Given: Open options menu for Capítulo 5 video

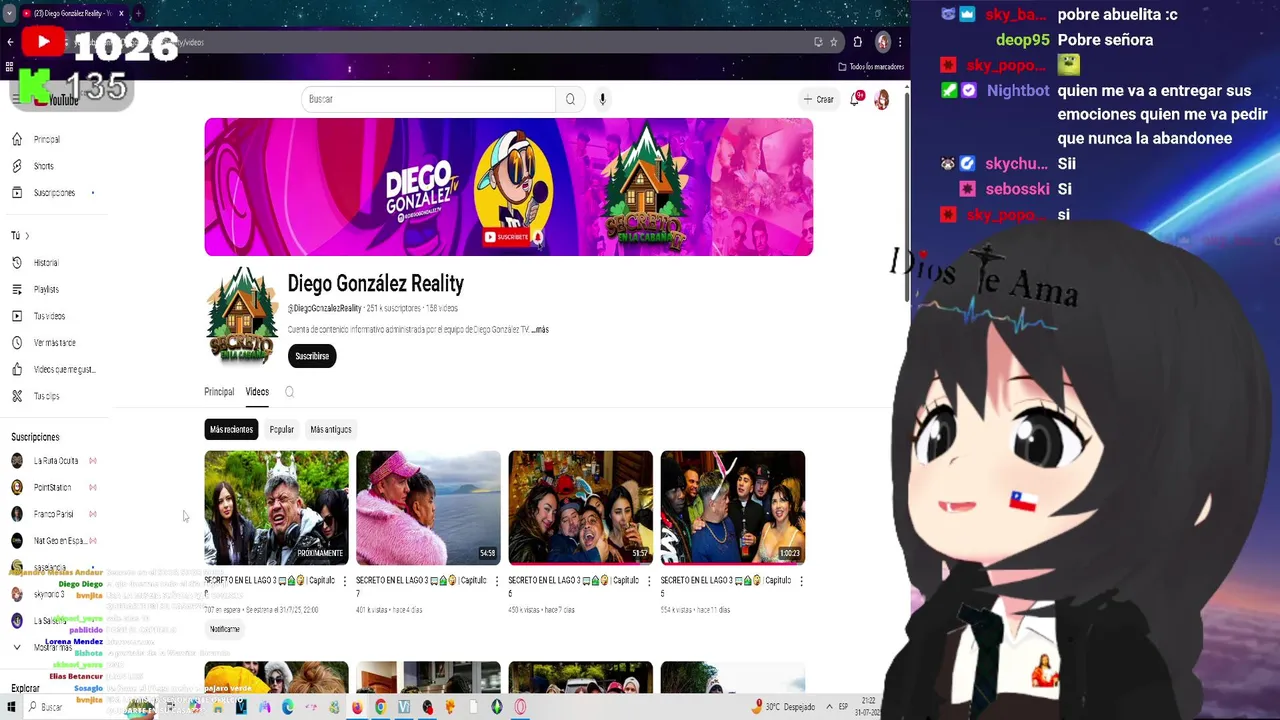Looking at the screenshot, I should click(x=801, y=581).
